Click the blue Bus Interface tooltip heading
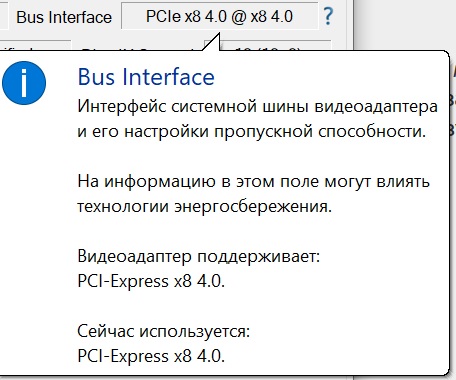Viewport: 456px width, 380px height. [x=146, y=77]
